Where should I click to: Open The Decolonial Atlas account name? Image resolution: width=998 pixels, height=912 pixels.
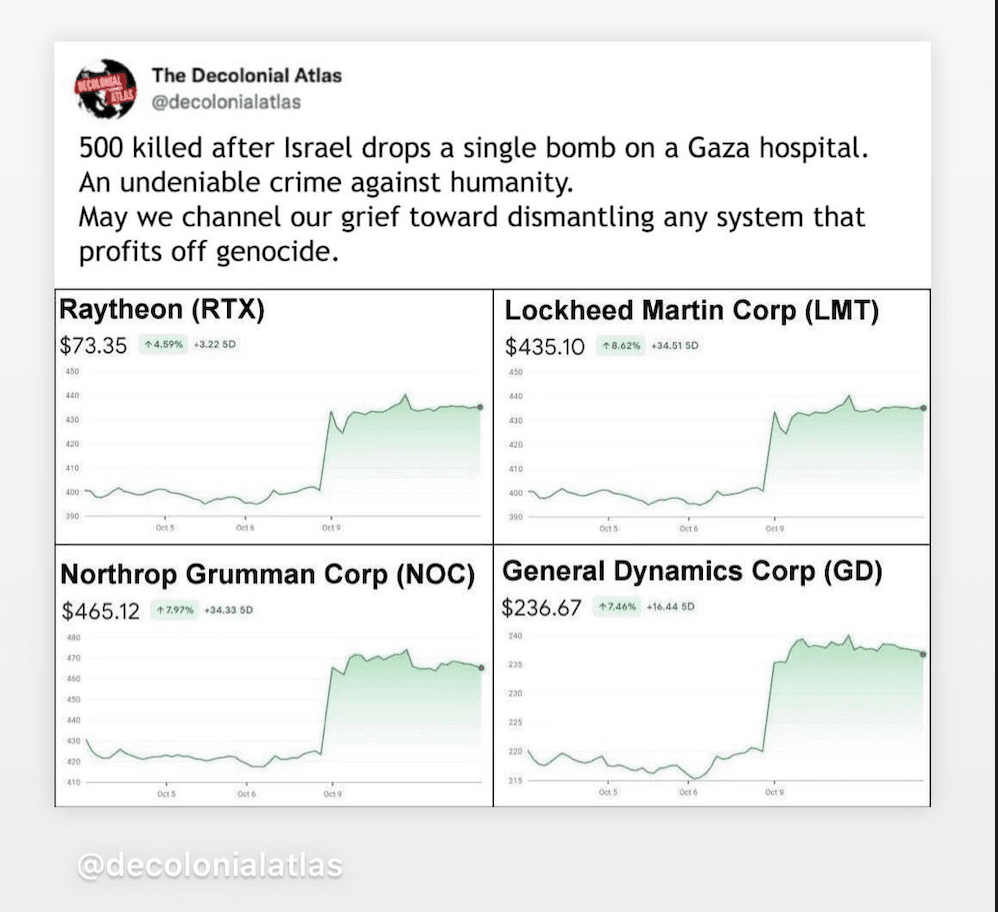pos(246,76)
